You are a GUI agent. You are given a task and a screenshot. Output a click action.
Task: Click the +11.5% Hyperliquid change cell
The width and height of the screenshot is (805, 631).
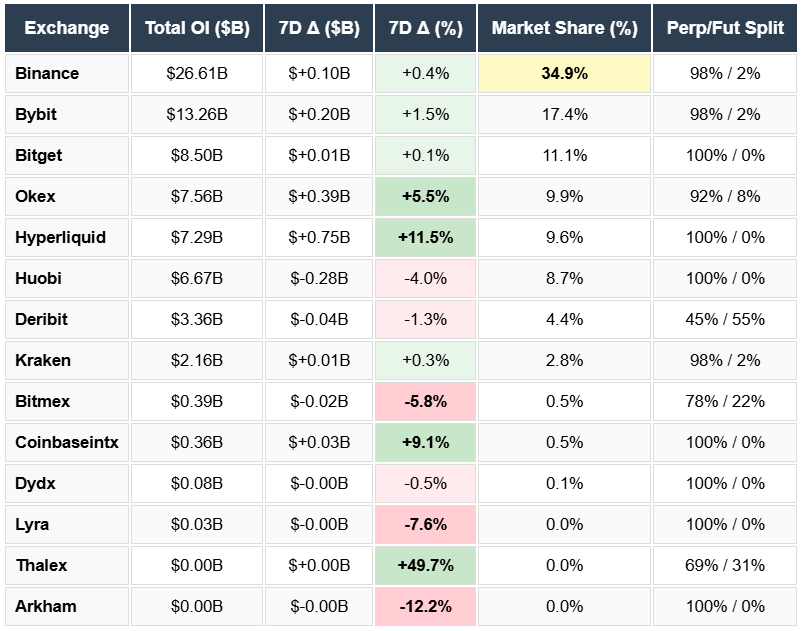pos(425,238)
